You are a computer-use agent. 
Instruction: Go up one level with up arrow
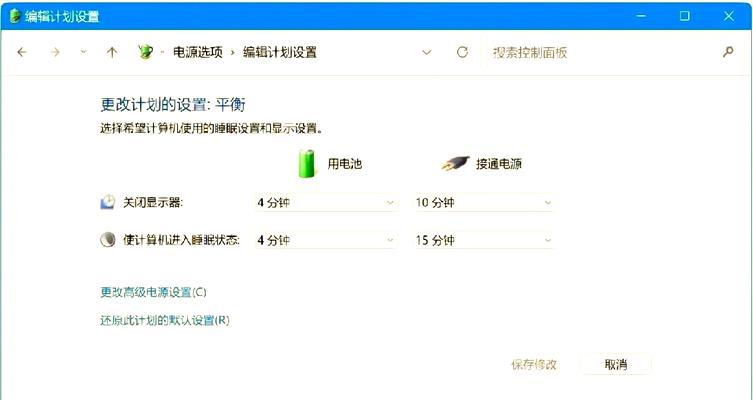click(112, 52)
